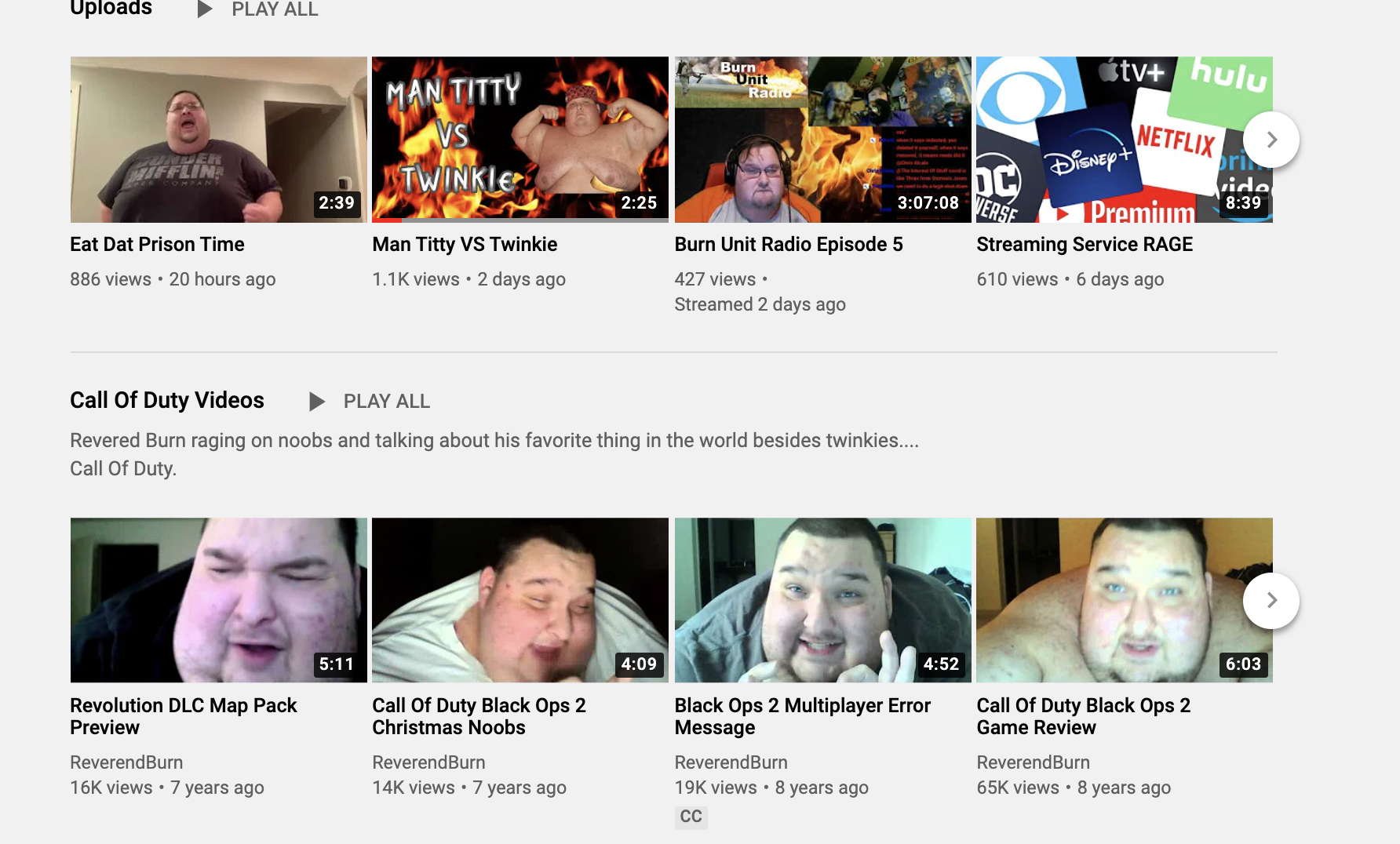
Task: Open ReverendBurn channel under Christmas Noobs video
Action: (x=428, y=762)
